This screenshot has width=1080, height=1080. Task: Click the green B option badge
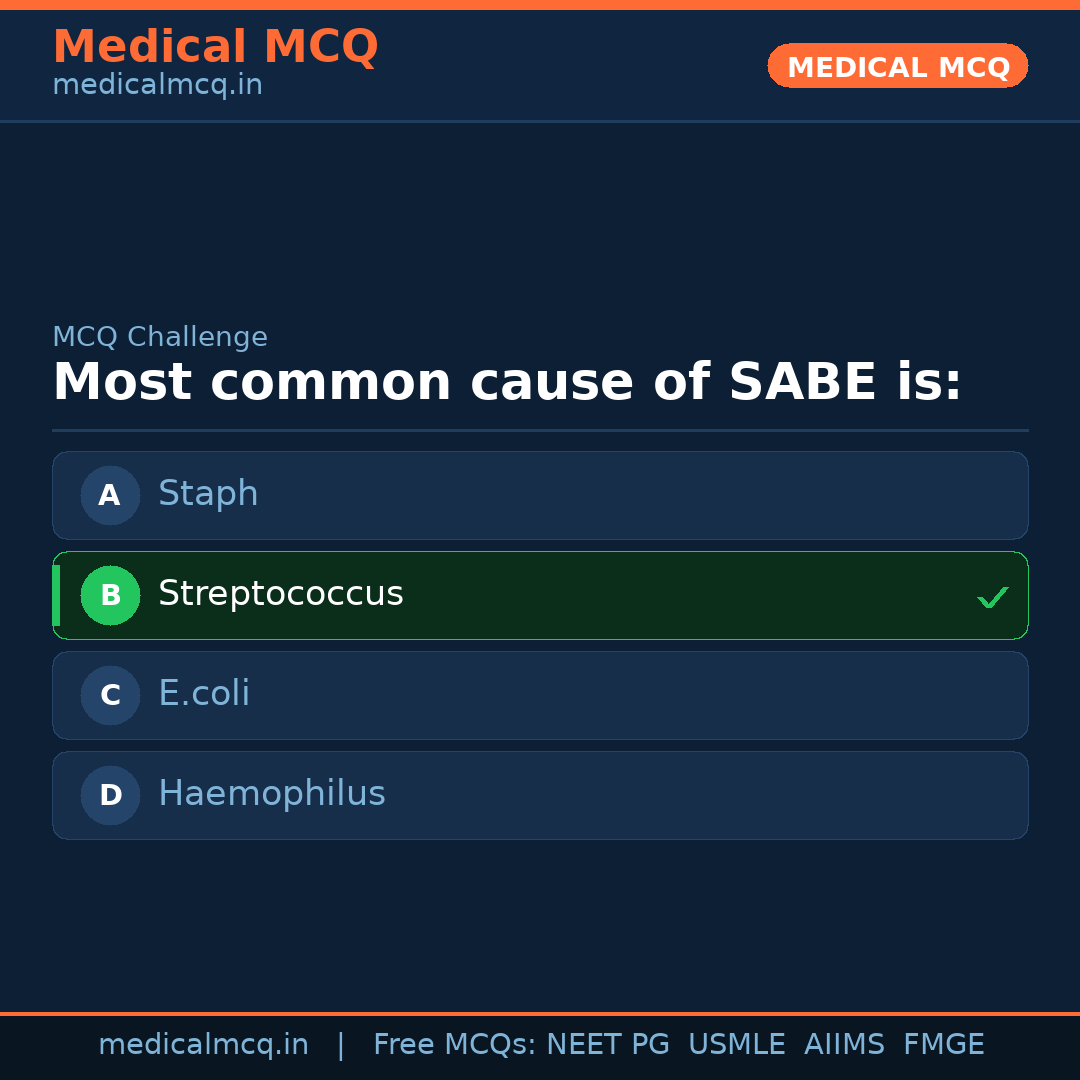[110, 595]
